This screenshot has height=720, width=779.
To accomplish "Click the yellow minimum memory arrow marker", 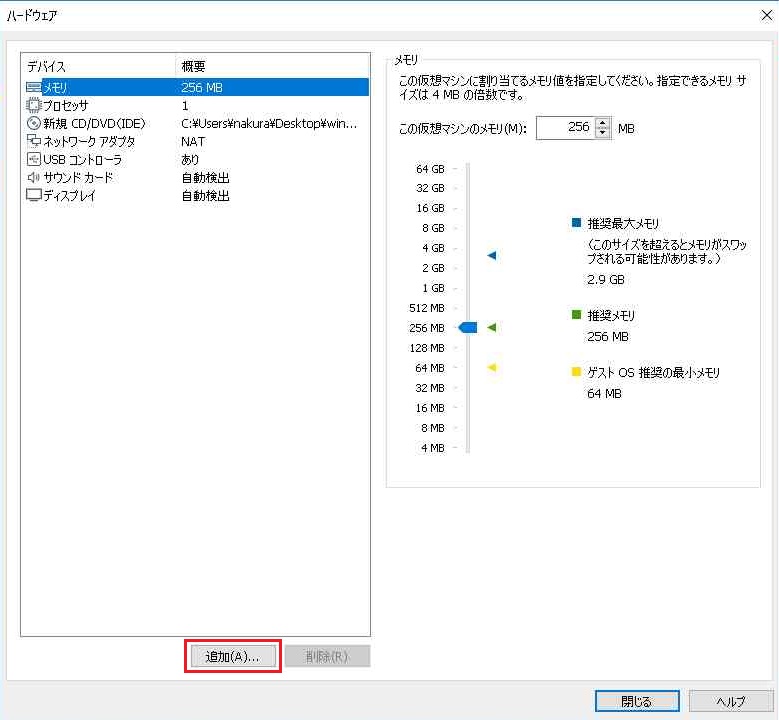I will pos(492,368).
